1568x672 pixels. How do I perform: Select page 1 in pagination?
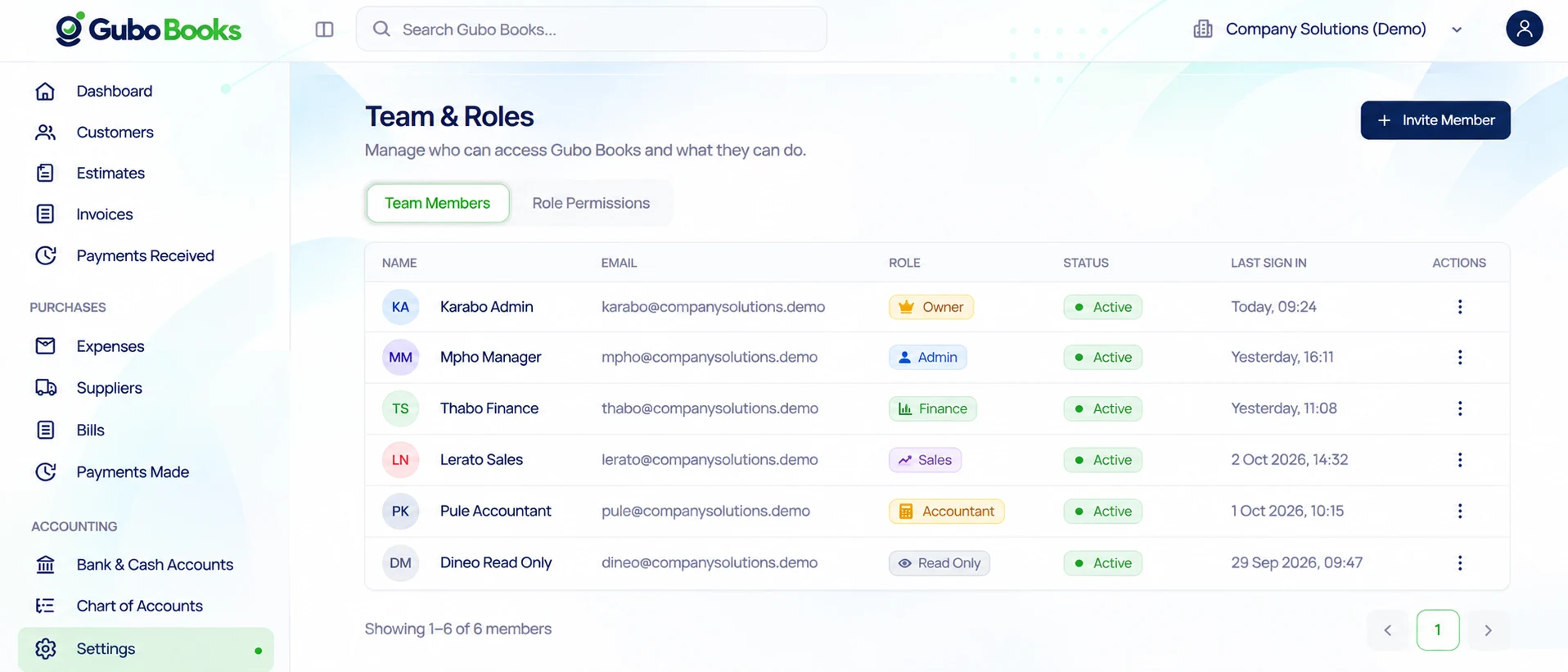(1438, 630)
